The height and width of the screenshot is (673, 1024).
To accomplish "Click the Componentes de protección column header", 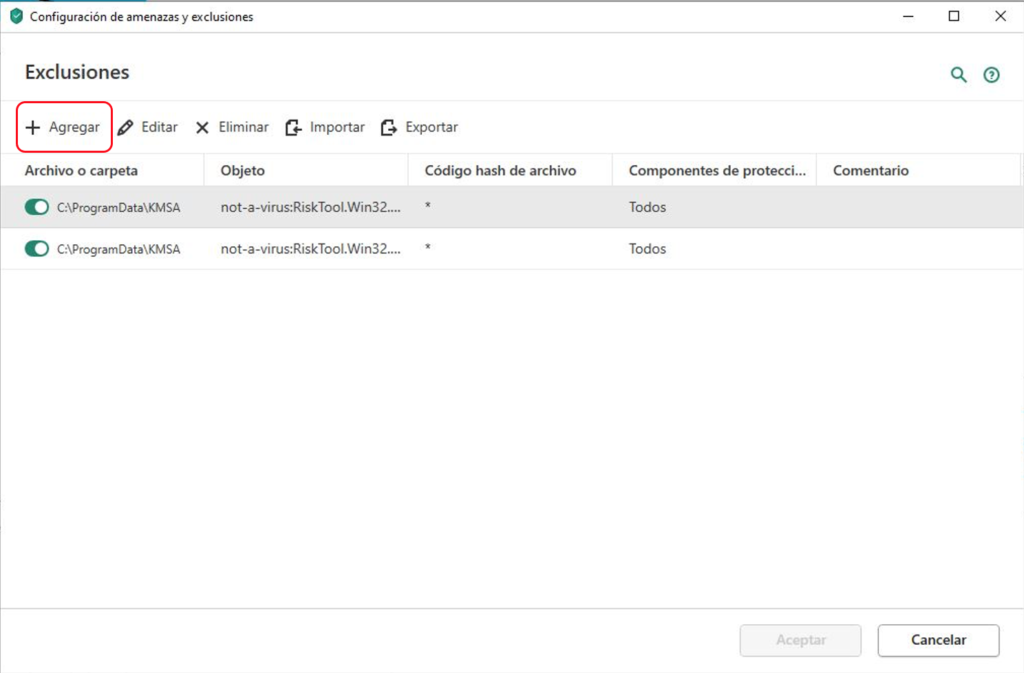I will tap(716, 171).
